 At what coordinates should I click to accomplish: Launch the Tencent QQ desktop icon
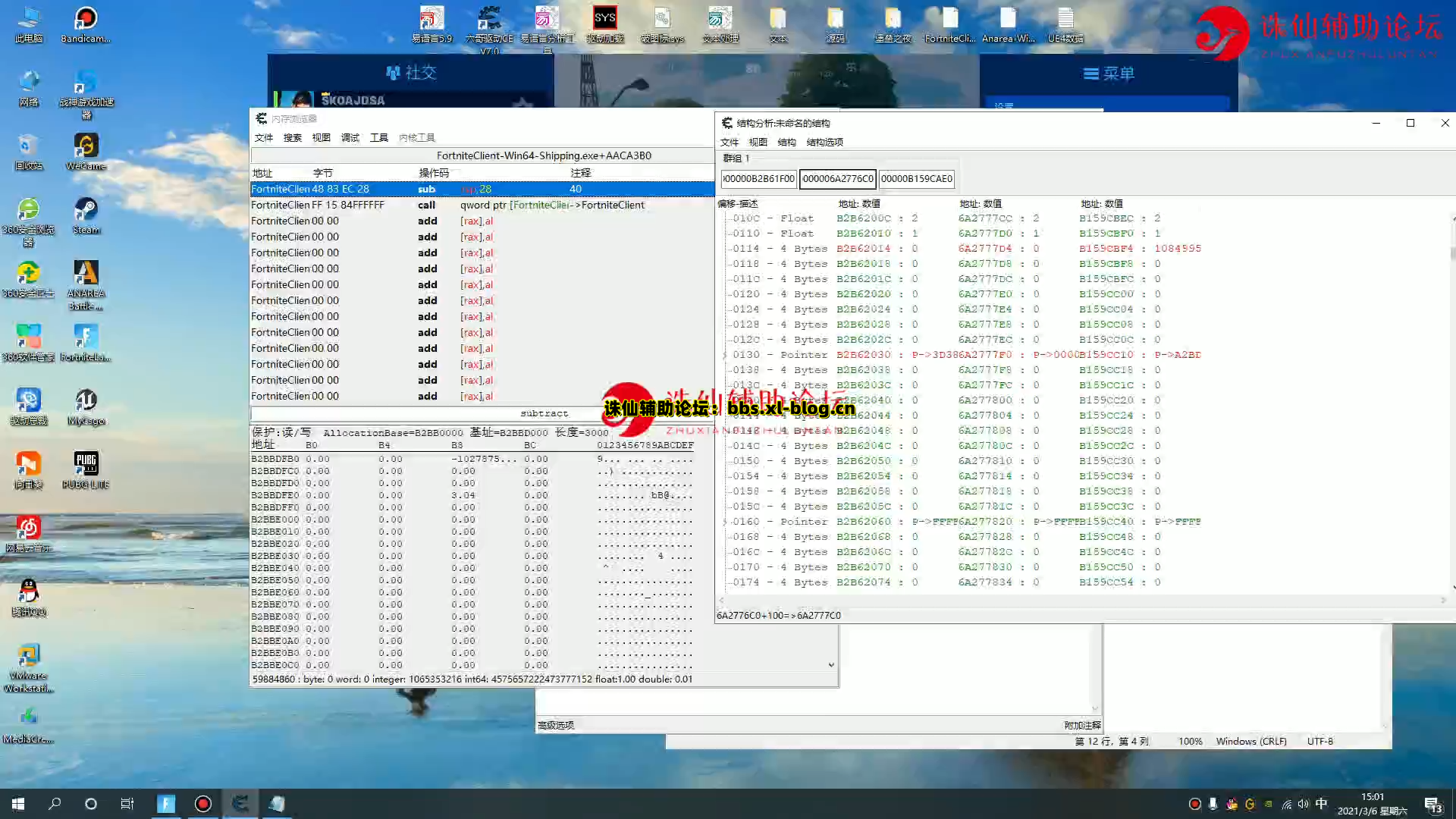[29, 598]
